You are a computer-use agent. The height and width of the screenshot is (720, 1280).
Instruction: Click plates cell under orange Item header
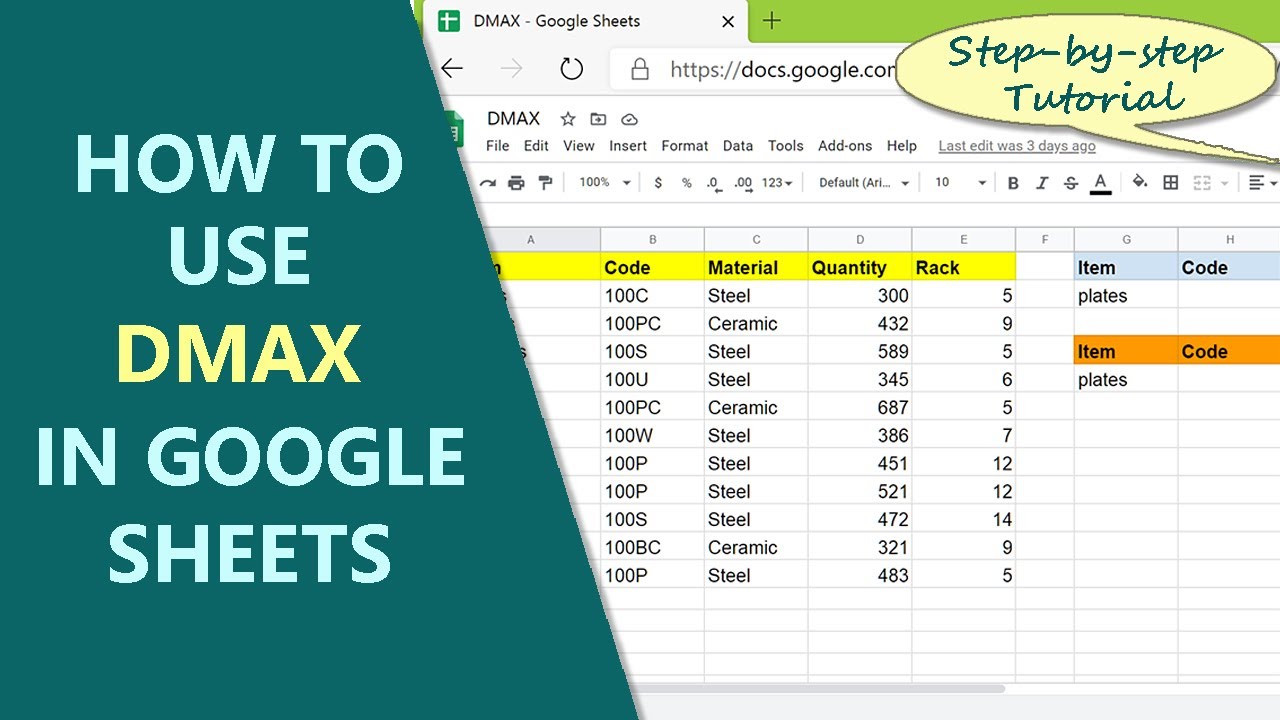pyautogui.click(x=1126, y=379)
